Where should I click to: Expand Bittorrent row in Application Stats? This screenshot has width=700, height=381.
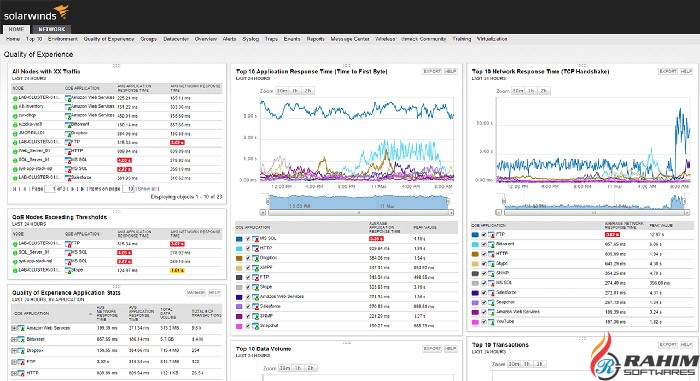(14, 339)
